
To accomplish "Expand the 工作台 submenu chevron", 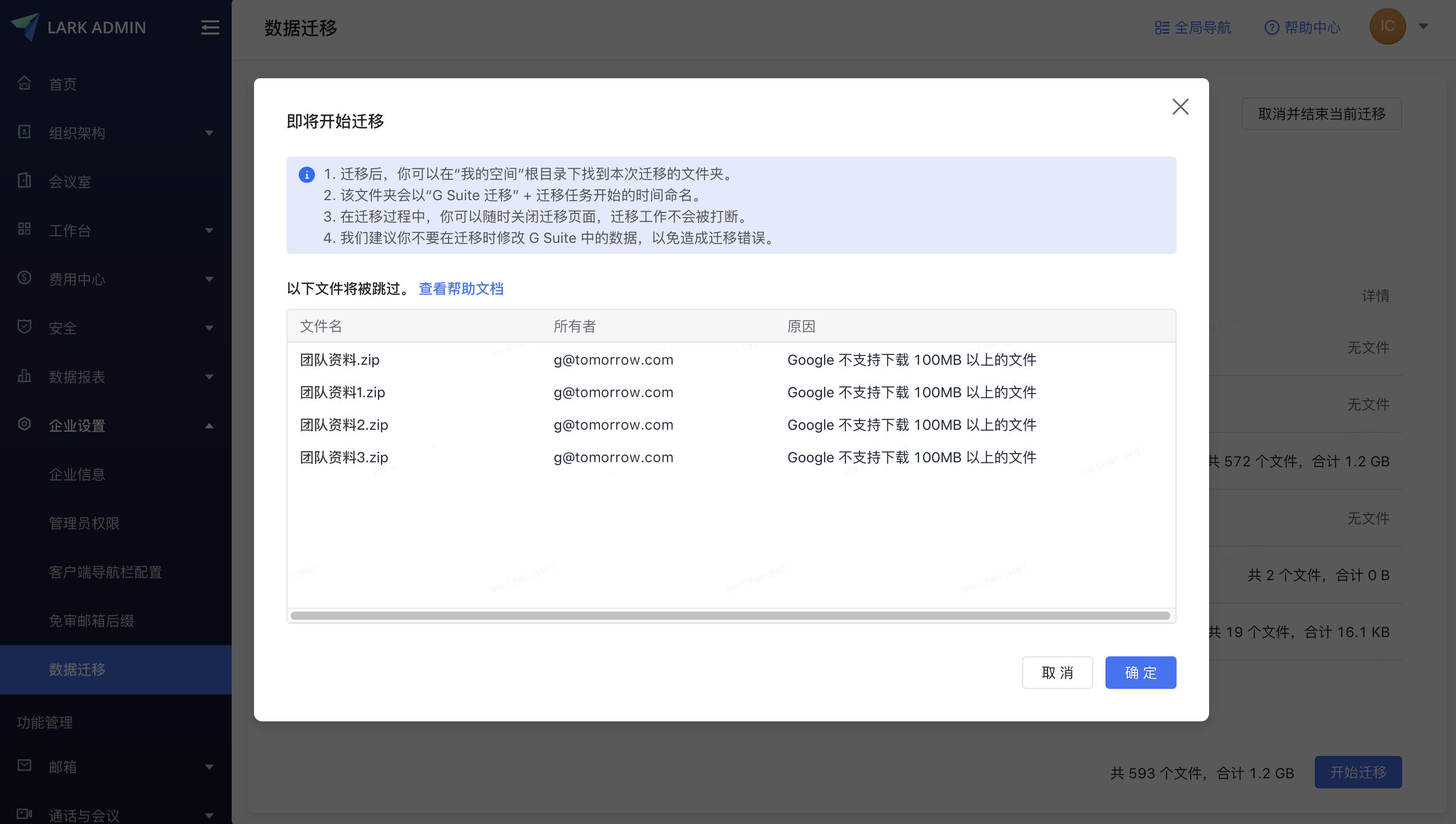I will (x=209, y=230).
